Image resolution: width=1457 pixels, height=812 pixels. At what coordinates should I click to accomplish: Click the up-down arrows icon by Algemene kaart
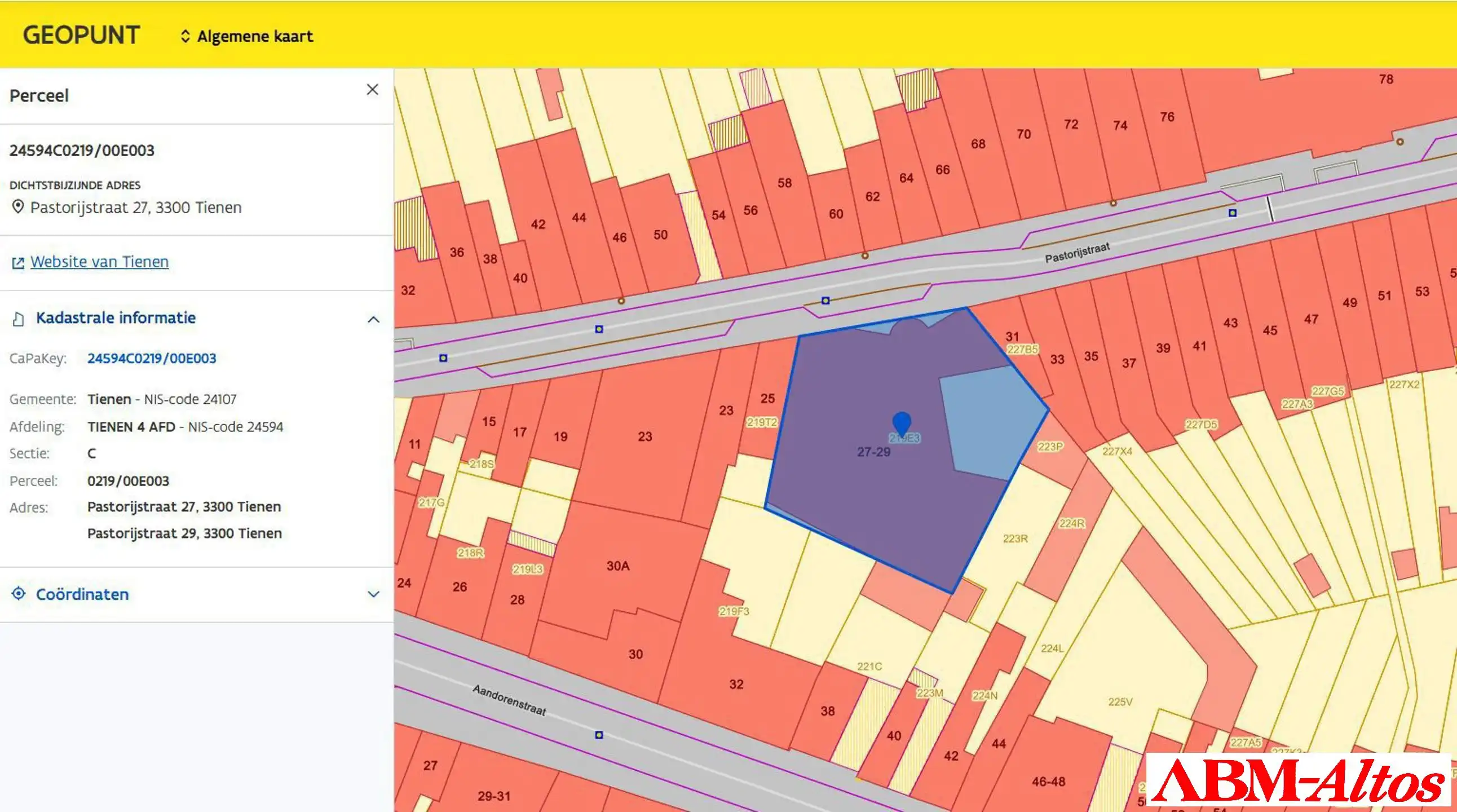pos(185,36)
